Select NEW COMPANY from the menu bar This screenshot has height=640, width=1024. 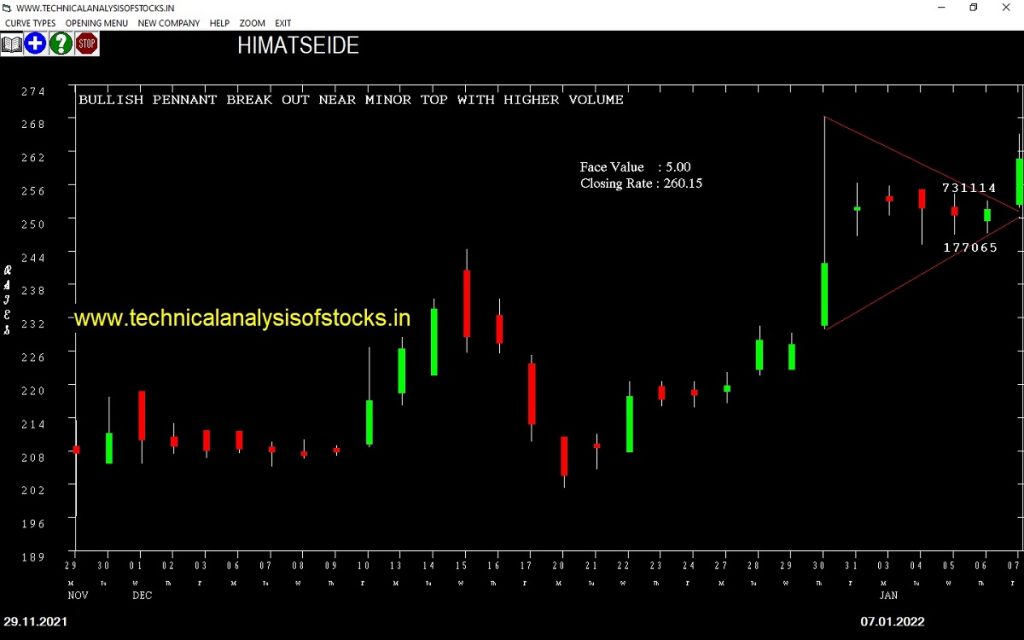tap(169, 23)
